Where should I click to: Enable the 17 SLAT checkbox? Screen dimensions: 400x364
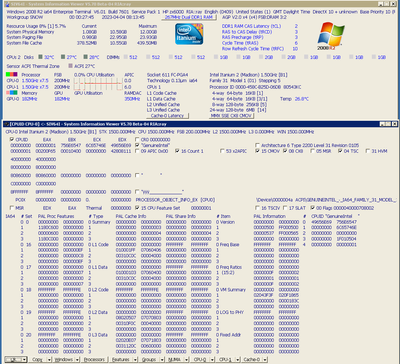coord(285,208)
